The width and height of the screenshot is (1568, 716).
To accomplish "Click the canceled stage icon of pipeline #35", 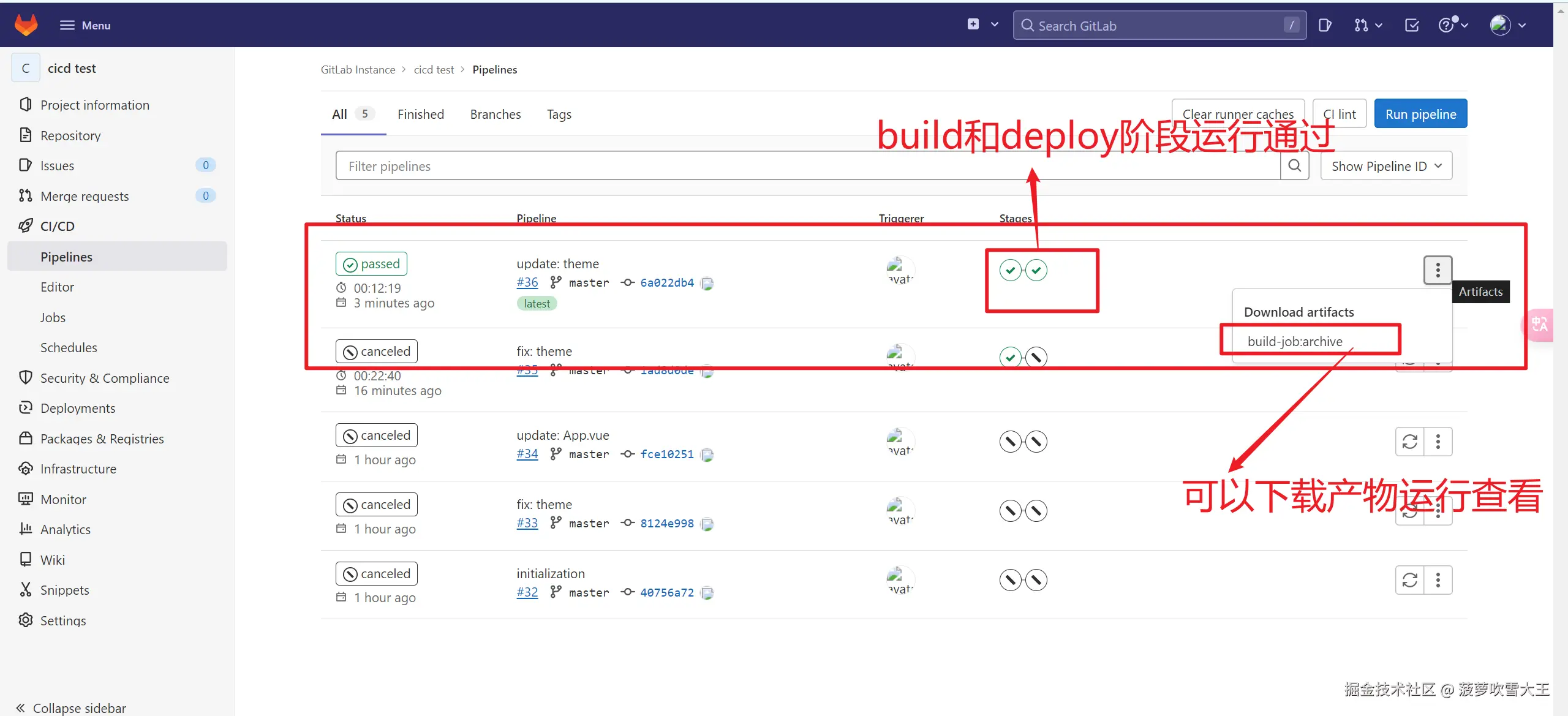I will click(x=1036, y=357).
